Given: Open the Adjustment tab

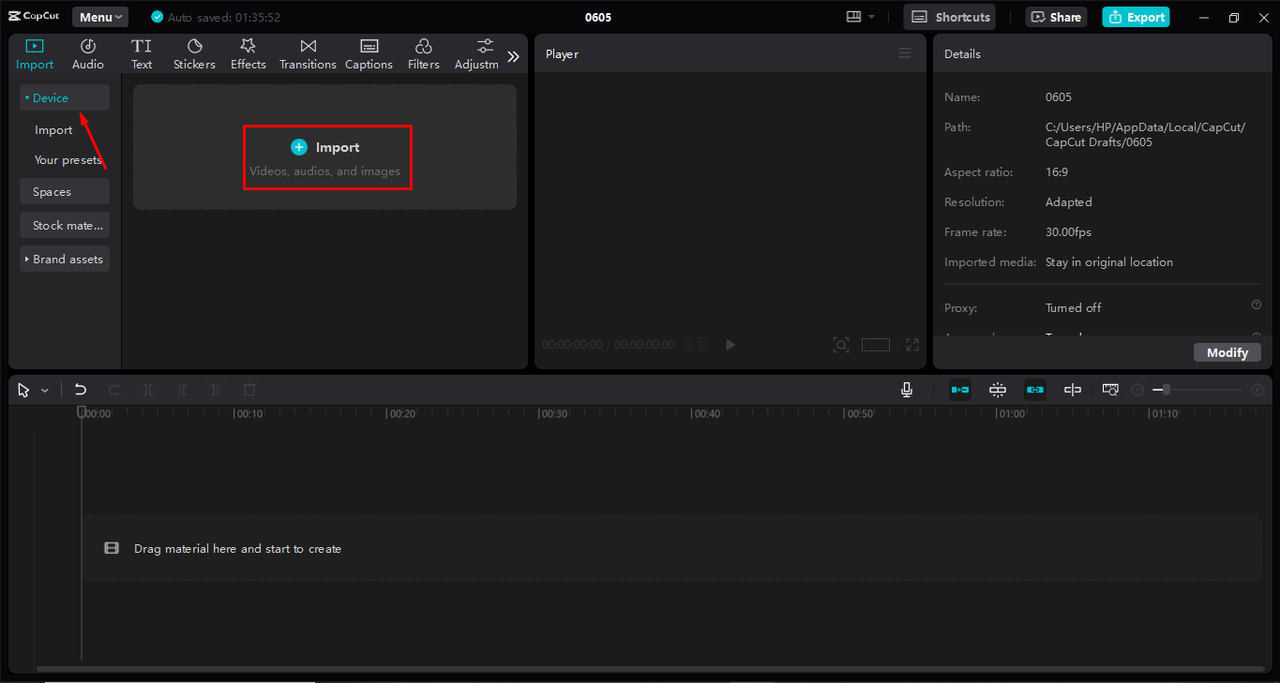Looking at the screenshot, I should (476, 54).
